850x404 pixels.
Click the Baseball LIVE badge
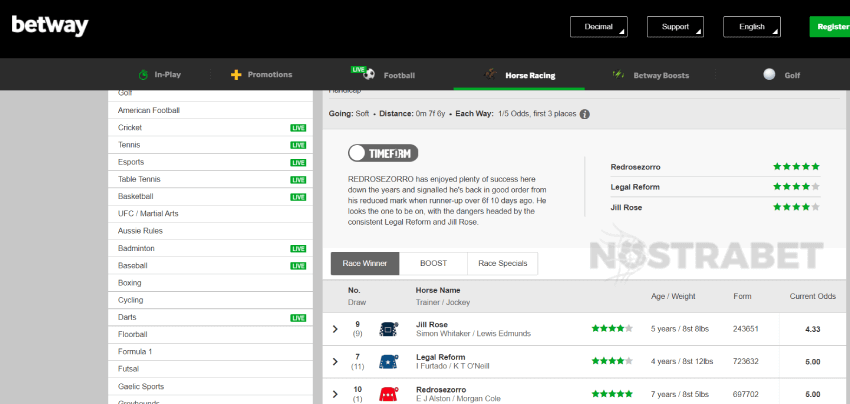click(298, 266)
